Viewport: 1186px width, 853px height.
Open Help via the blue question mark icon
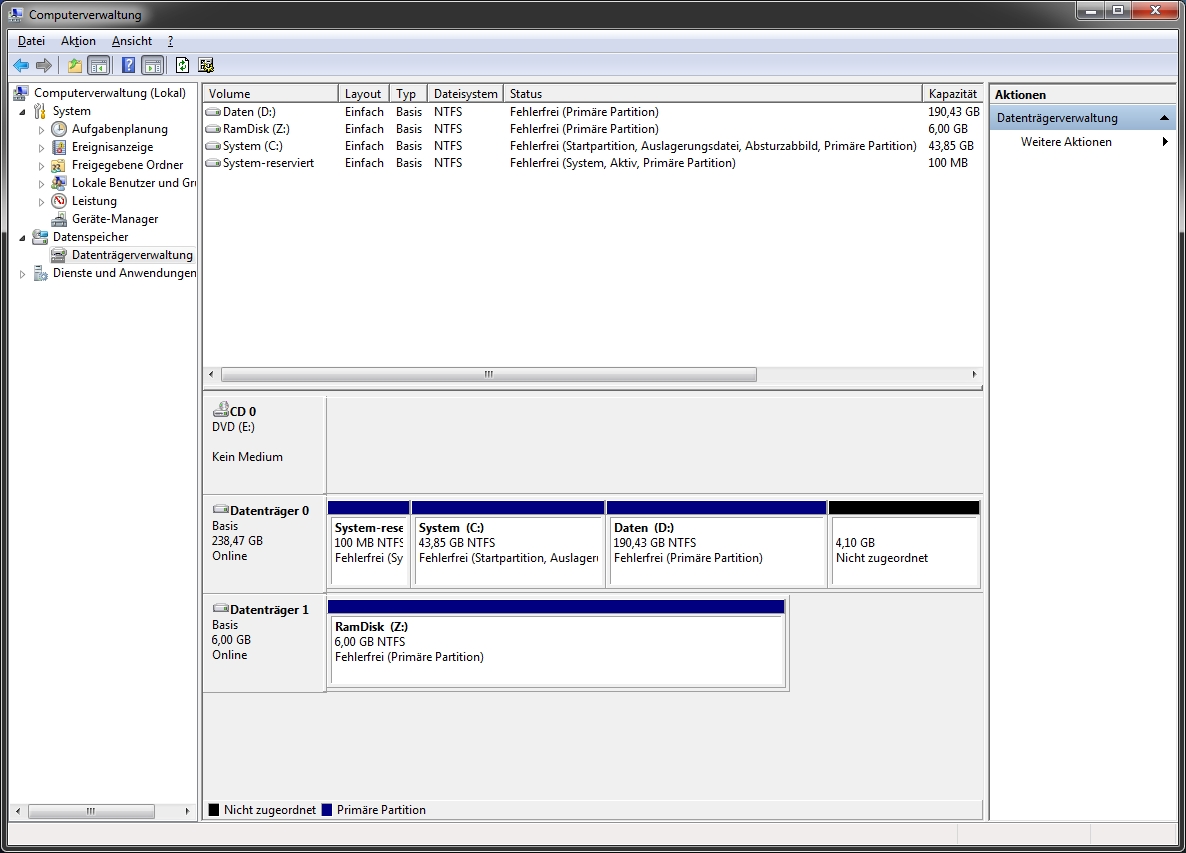click(x=128, y=66)
